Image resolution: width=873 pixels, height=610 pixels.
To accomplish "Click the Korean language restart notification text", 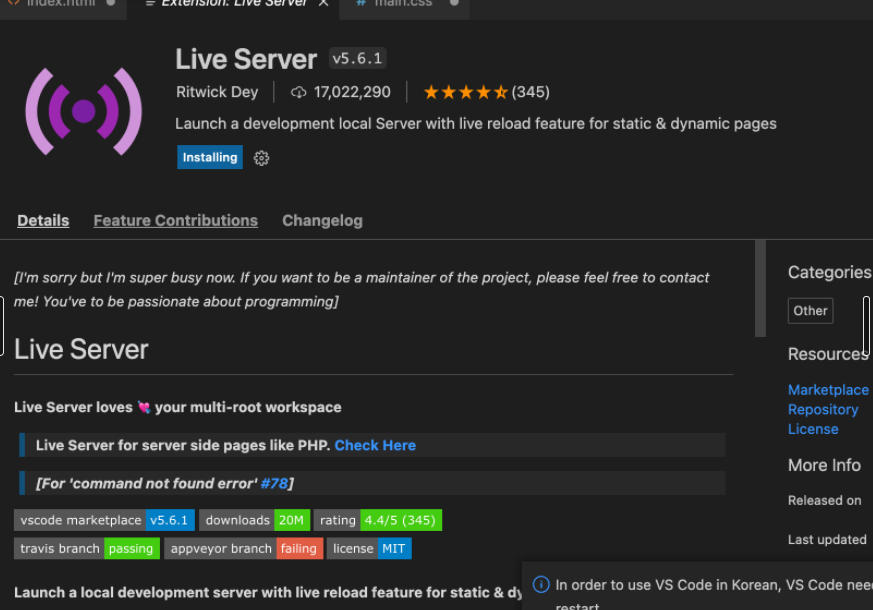I will [x=714, y=593].
